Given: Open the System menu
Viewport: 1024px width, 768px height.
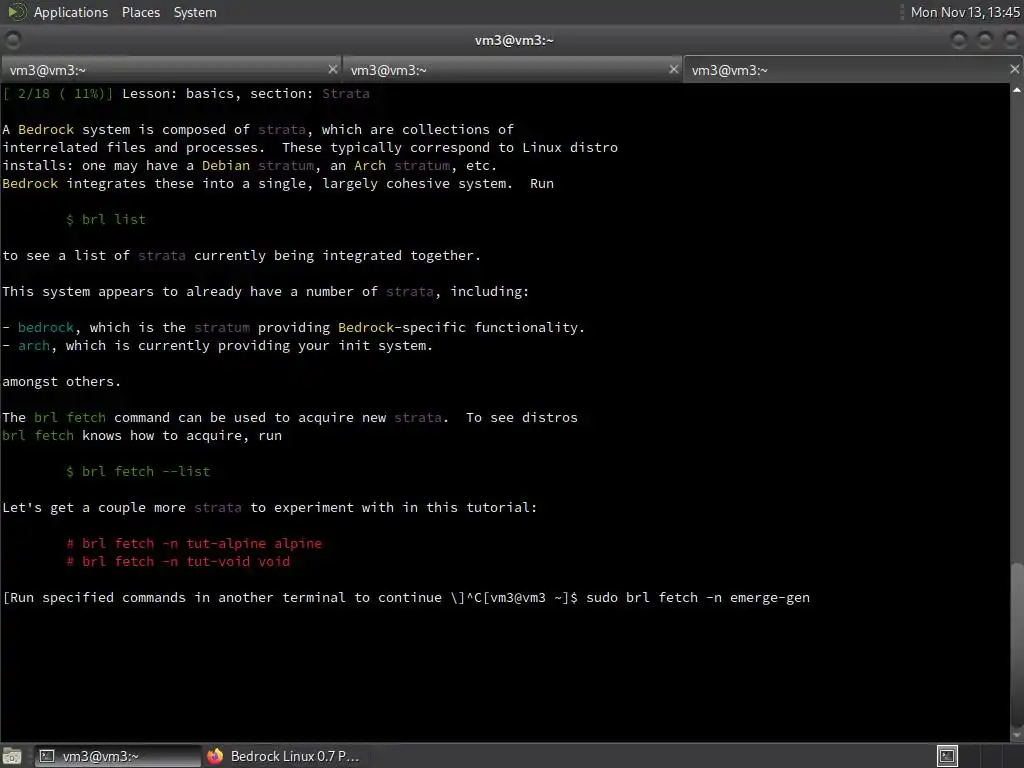Looking at the screenshot, I should (x=195, y=12).
